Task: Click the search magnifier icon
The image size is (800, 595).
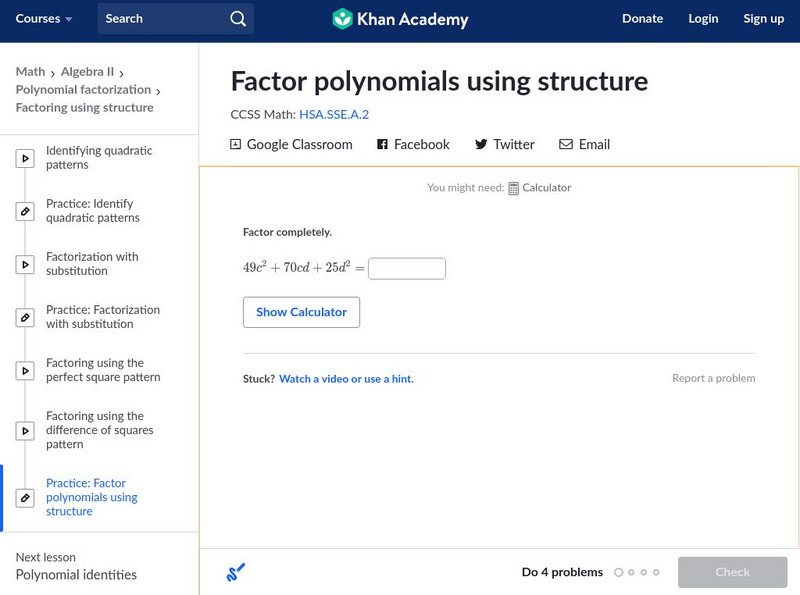Action: click(x=237, y=19)
